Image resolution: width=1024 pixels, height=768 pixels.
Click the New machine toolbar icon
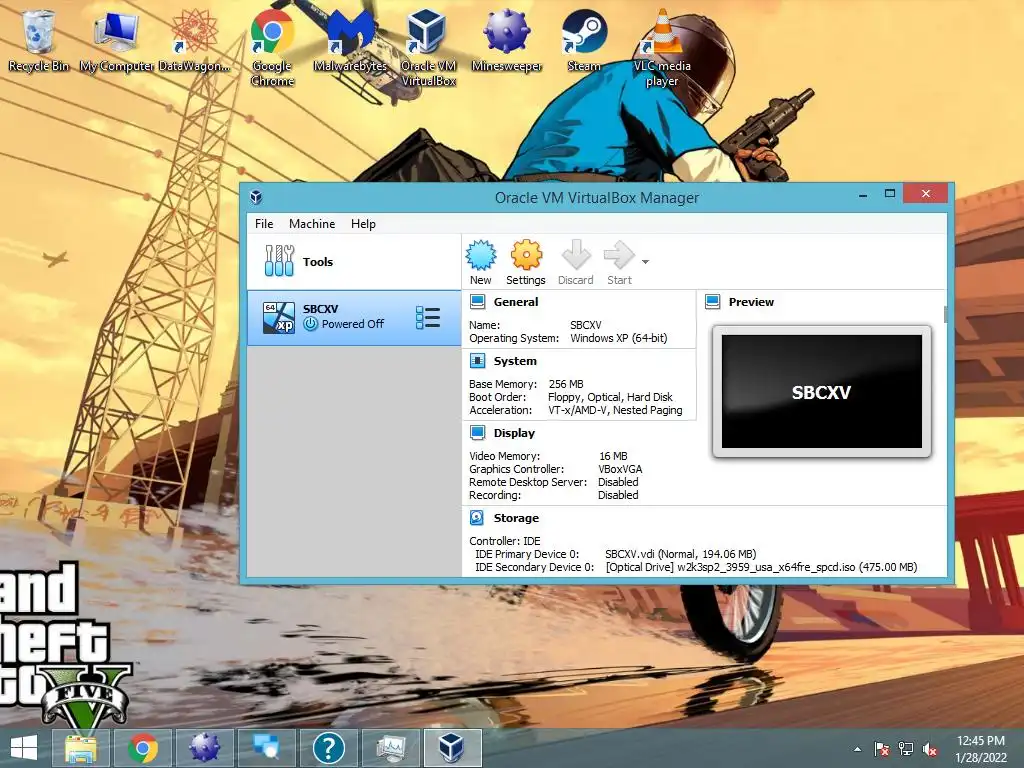click(481, 263)
